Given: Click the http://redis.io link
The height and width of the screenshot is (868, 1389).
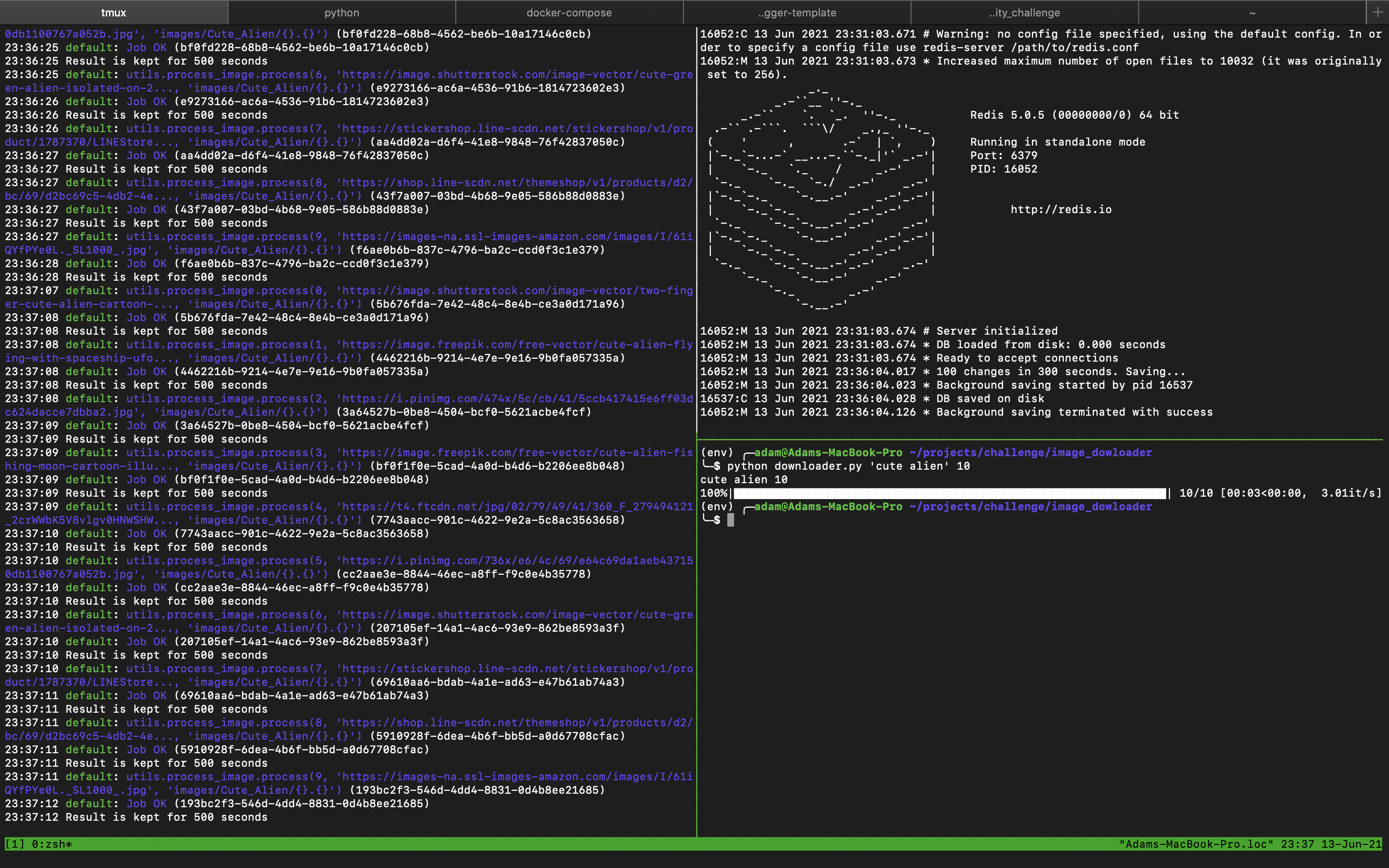Looking at the screenshot, I should click(x=1061, y=210).
